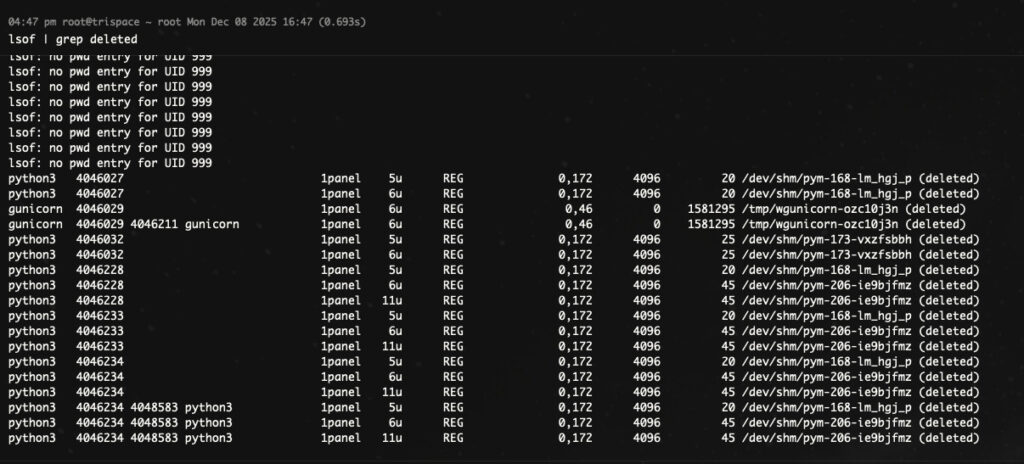Click the 11u descriptor on the PID 4046233 row
Viewport: 1024px width, 464px height.
click(x=398, y=346)
